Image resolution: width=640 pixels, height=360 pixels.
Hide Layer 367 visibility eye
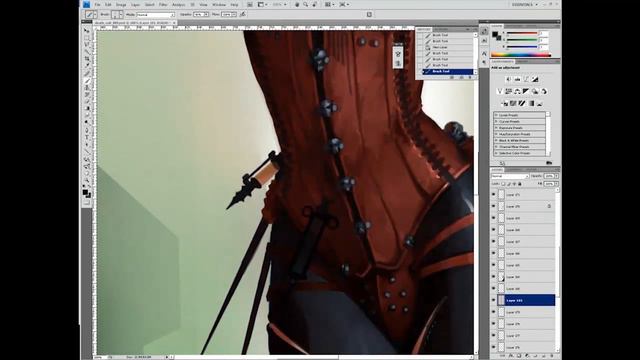[x=493, y=242]
